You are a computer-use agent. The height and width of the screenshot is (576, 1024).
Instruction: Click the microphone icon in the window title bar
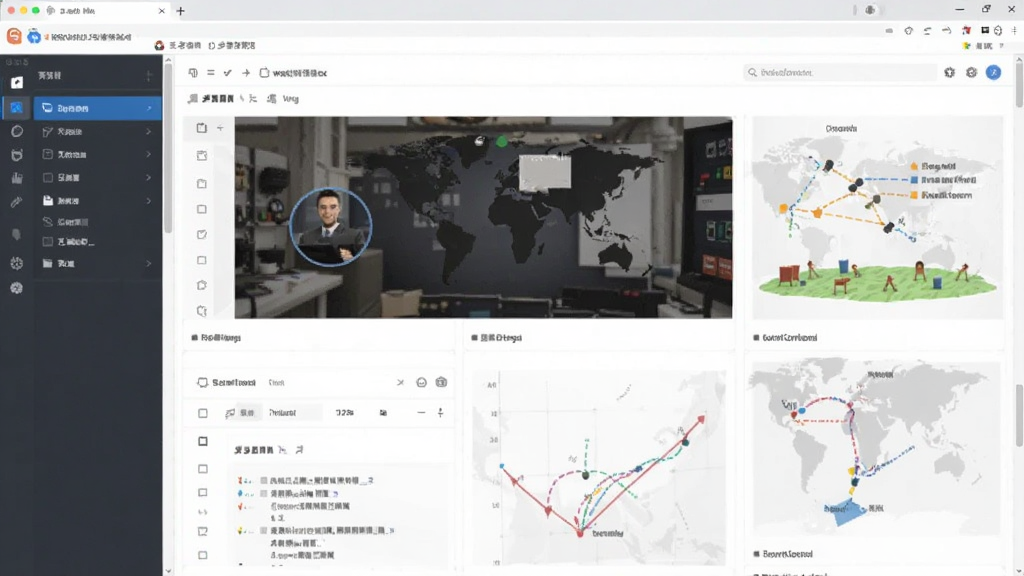click(870, 10)
